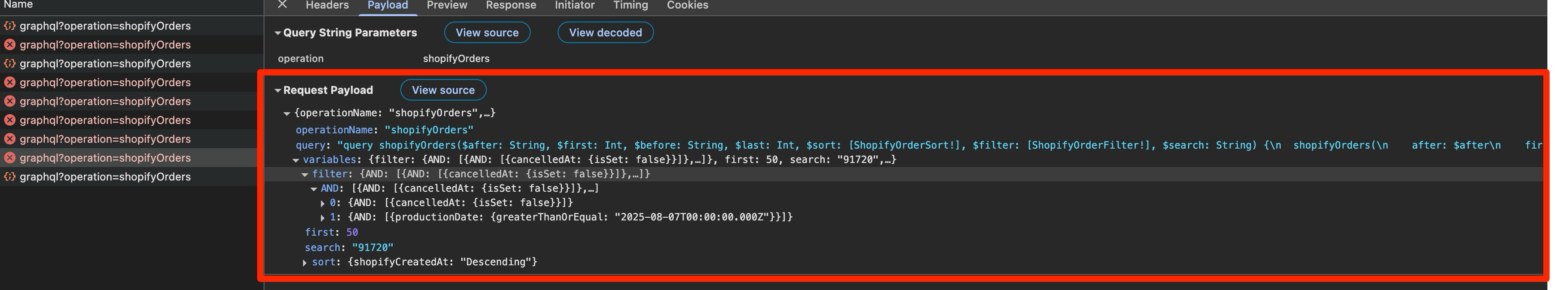
Task: Expand array item 0 with cancelledAt
Action: (323, 203)
